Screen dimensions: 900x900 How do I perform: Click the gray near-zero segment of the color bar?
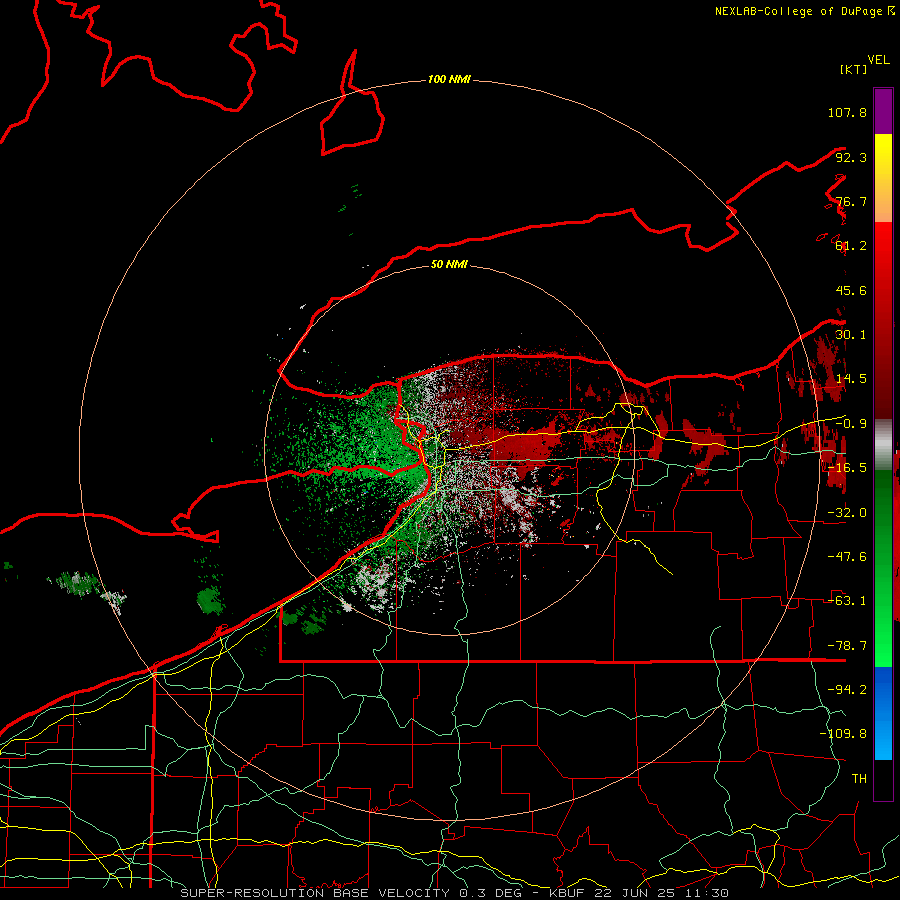(x=883, y=444)
